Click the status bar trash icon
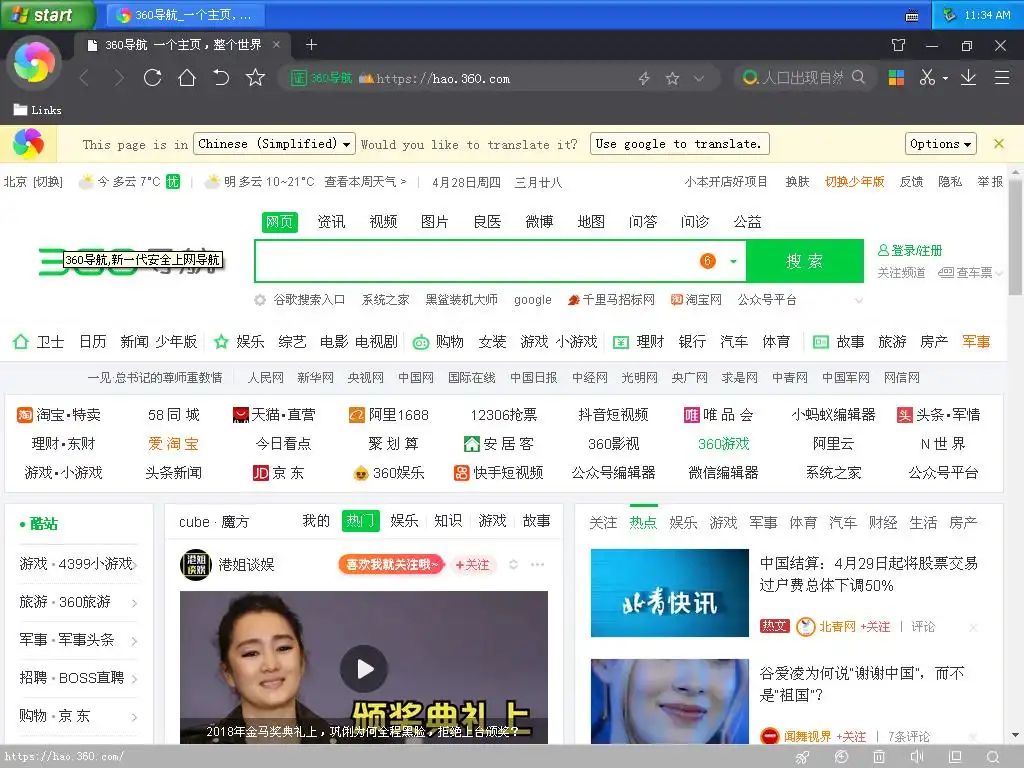Image resolution: width=1024 pixels, height=768 pixels. 879,756
